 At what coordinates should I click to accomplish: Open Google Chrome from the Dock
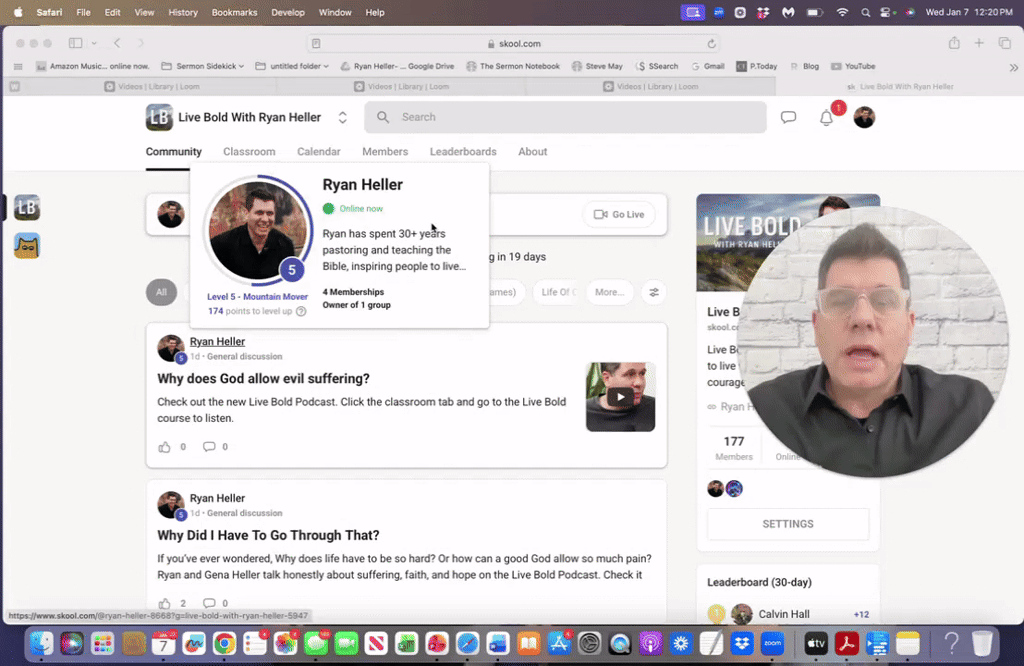click(x=224, y=644)
